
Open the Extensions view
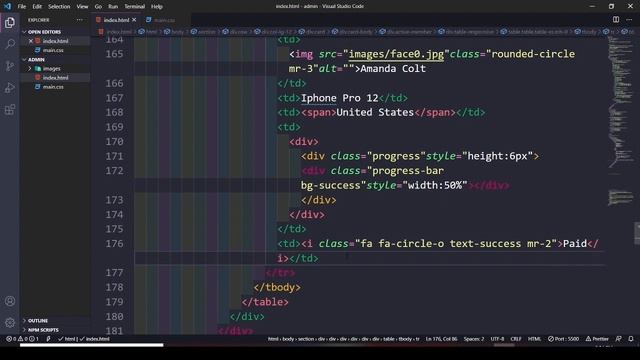(x=10, y=109)
